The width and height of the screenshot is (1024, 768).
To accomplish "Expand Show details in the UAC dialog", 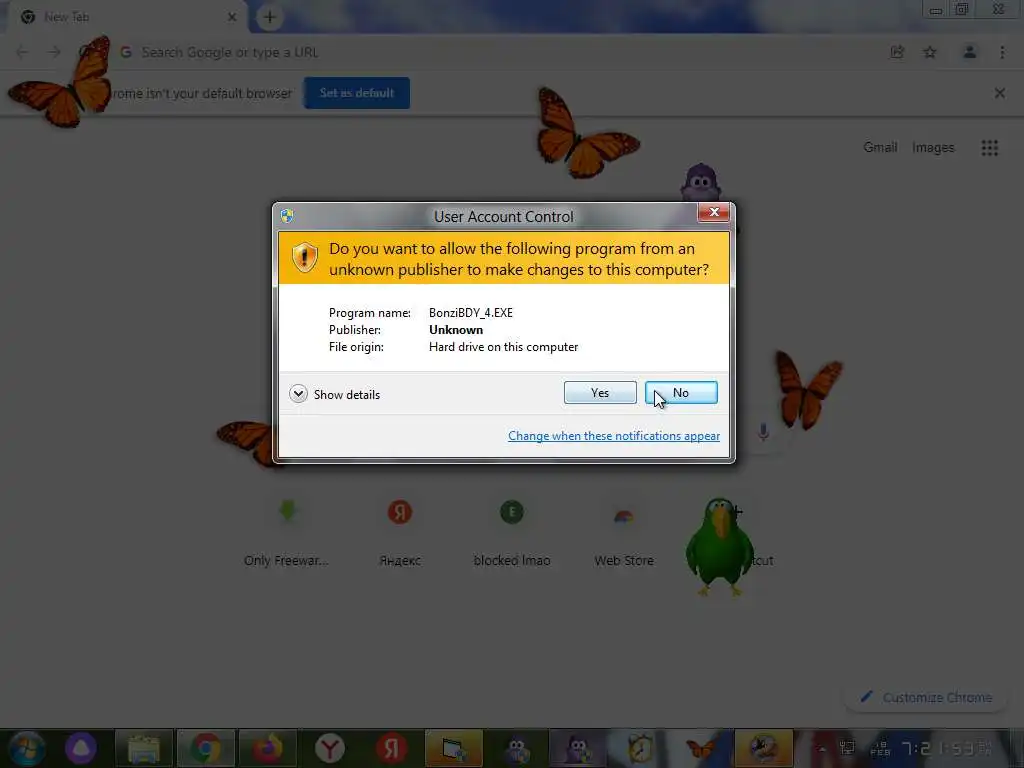I will coord(334,394).
